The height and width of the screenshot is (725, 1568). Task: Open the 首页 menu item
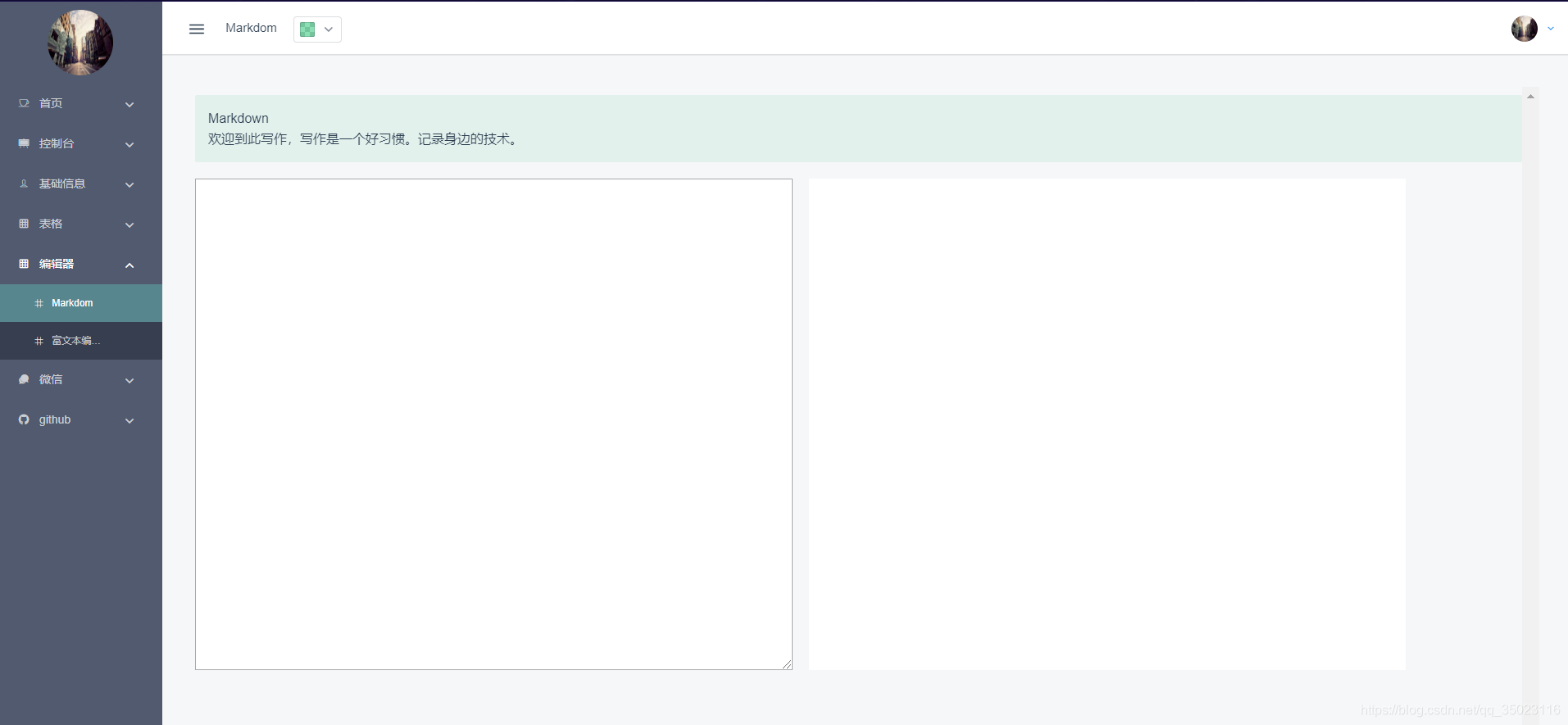[81, 103]
